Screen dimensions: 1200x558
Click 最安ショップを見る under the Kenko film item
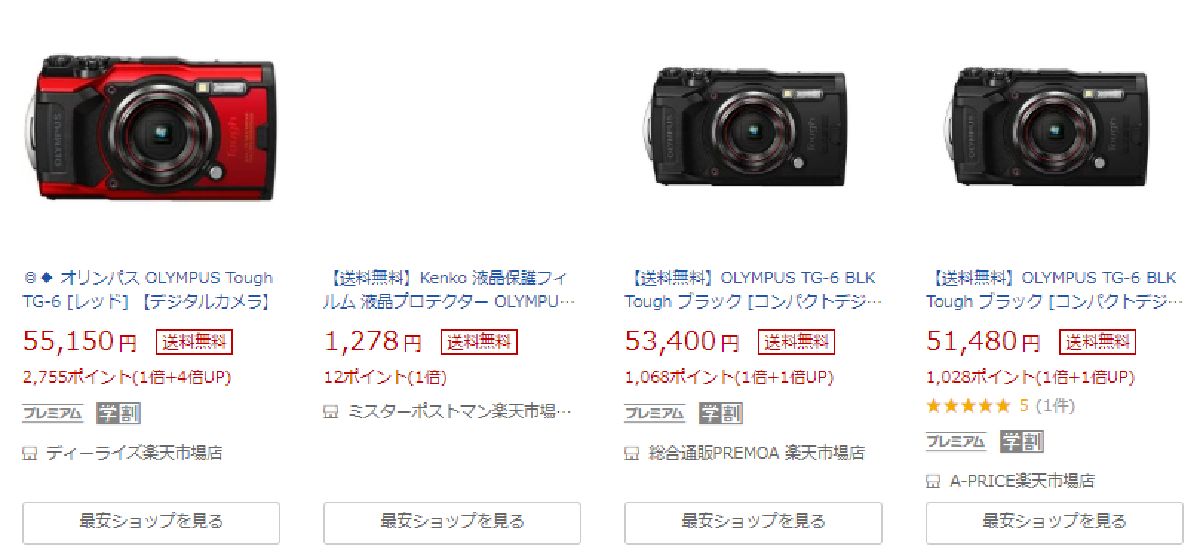click(x=452, y=522)
